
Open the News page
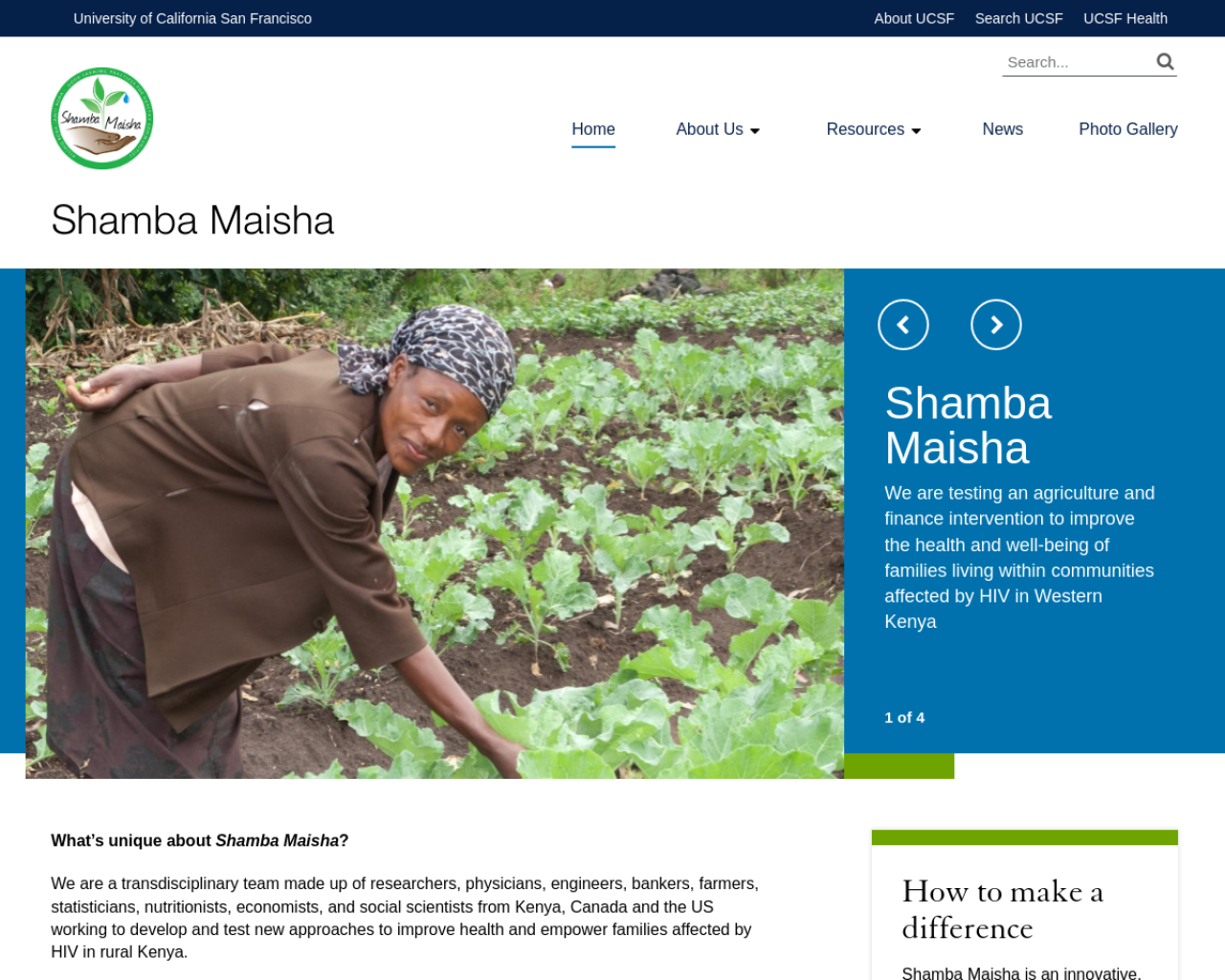point(1002,129)
